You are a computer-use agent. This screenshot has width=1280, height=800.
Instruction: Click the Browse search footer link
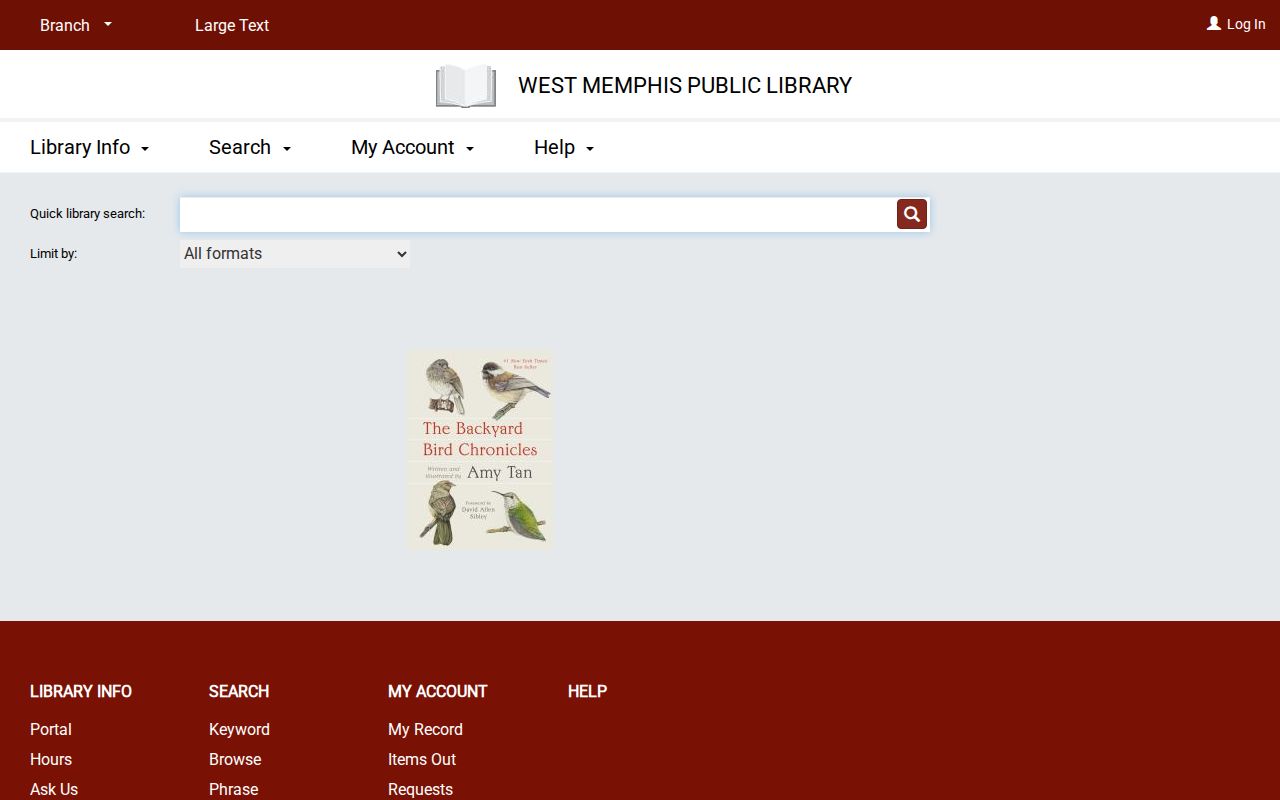tap(235, 759)
